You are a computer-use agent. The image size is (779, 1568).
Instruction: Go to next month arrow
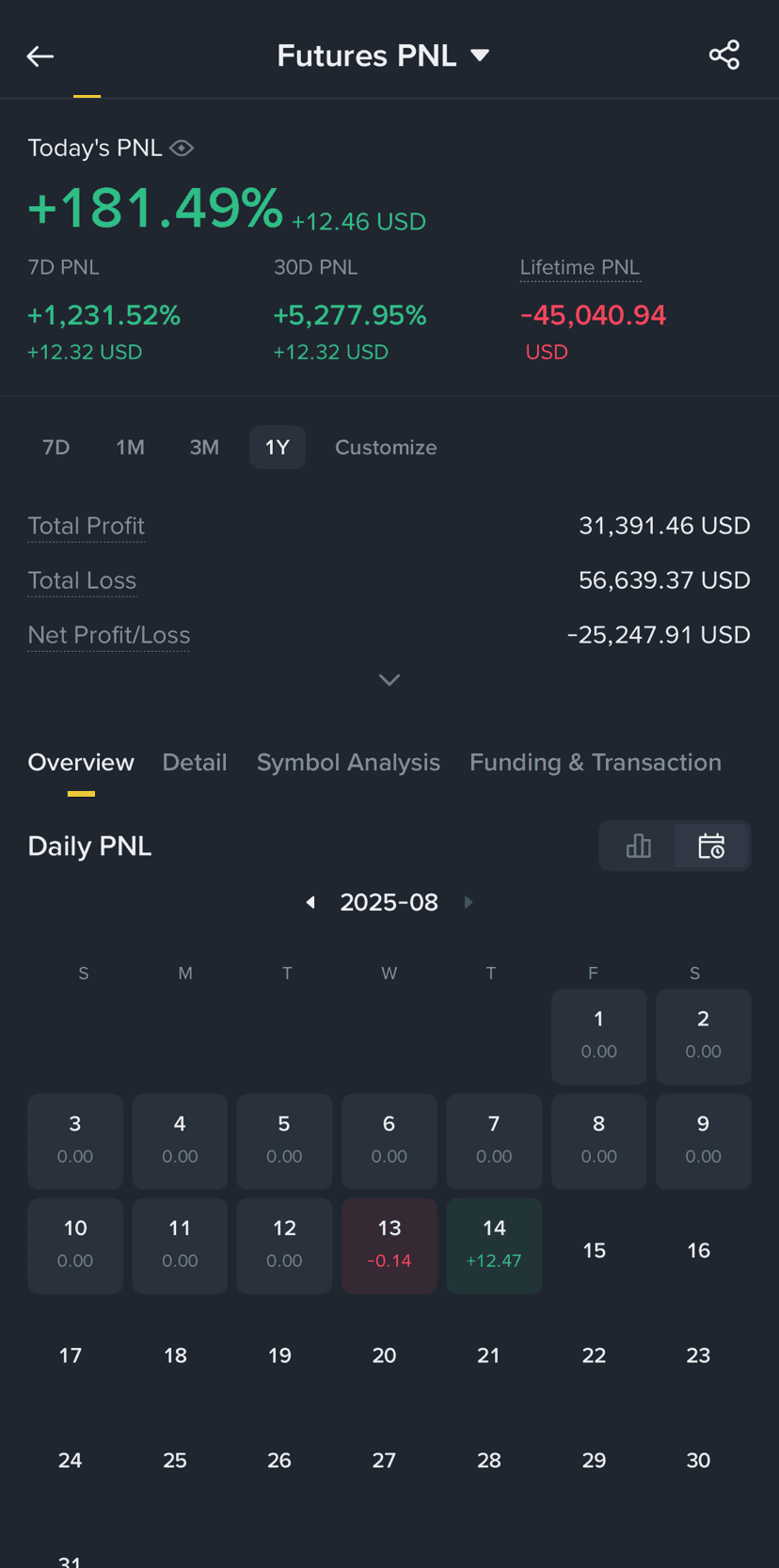pos(469,902)
